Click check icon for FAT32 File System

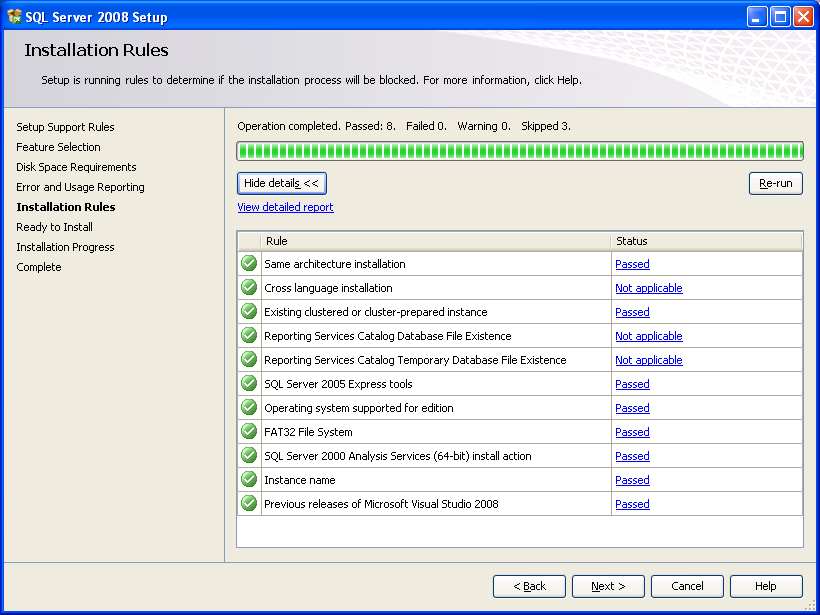249,431
